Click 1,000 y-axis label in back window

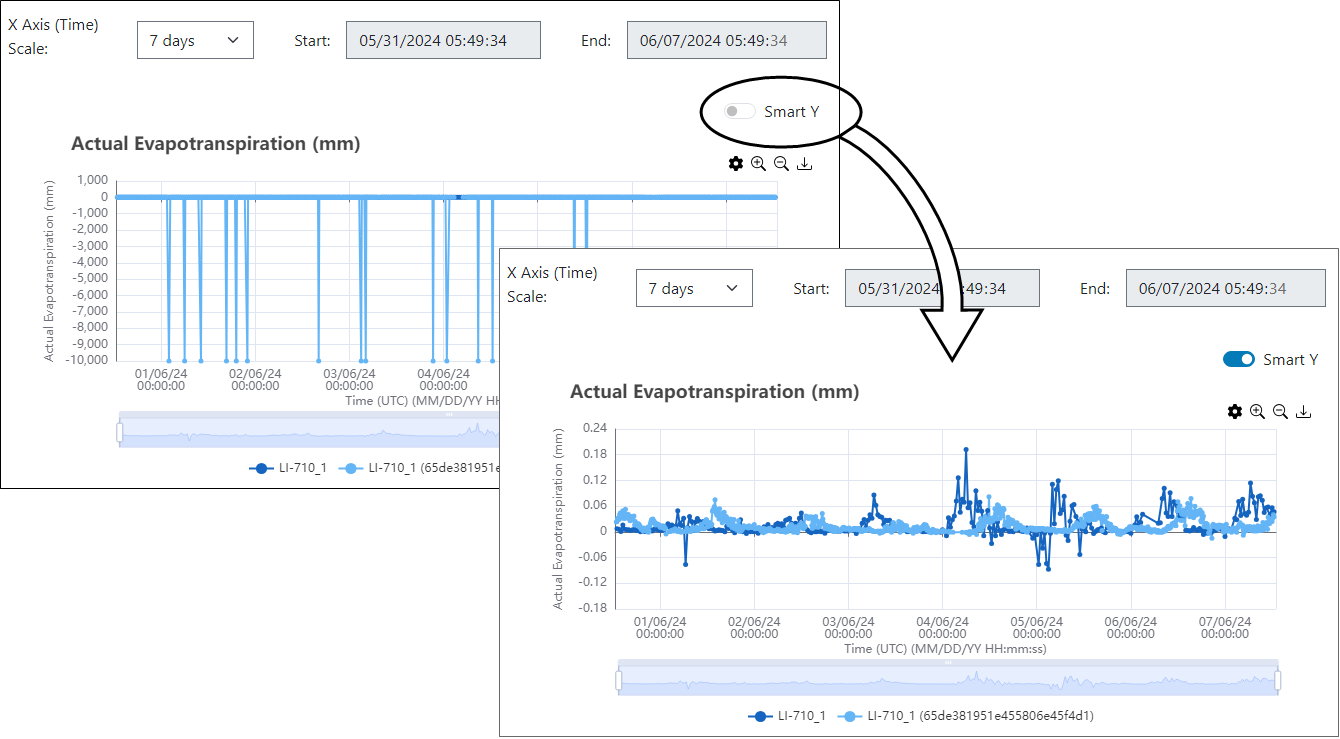pyautogui.click(x=92, y=180)
